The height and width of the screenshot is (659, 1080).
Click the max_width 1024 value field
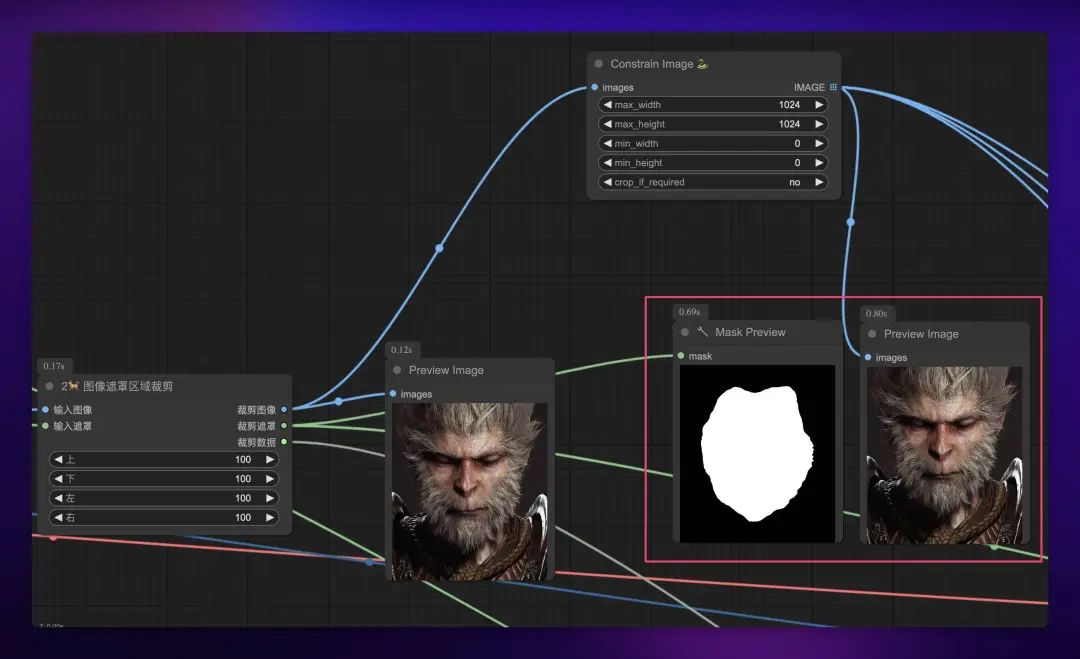coord(713,105)
